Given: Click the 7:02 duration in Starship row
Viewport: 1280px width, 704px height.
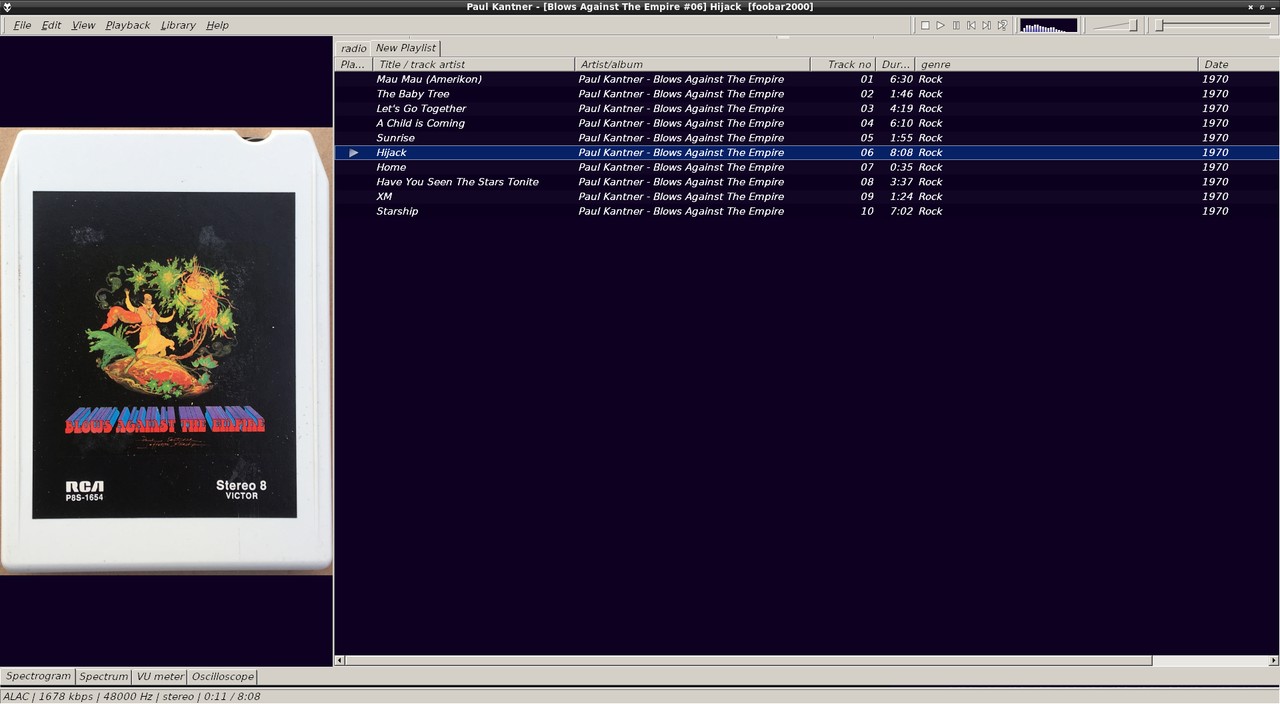Looking at the screenshot, I should 901,211.
